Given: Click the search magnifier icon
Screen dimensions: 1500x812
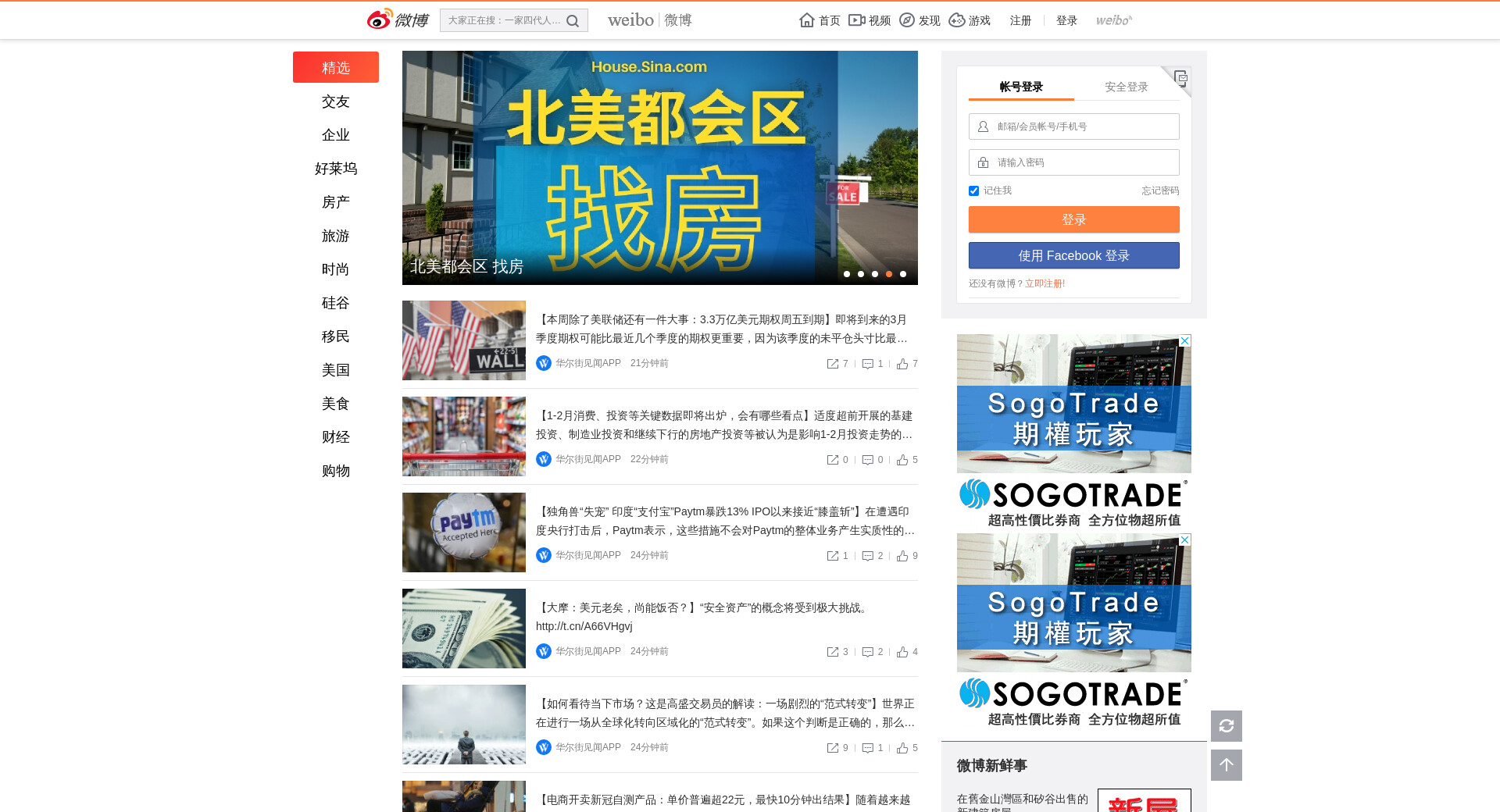Looking at the screenshot, I should coord(573,21).
